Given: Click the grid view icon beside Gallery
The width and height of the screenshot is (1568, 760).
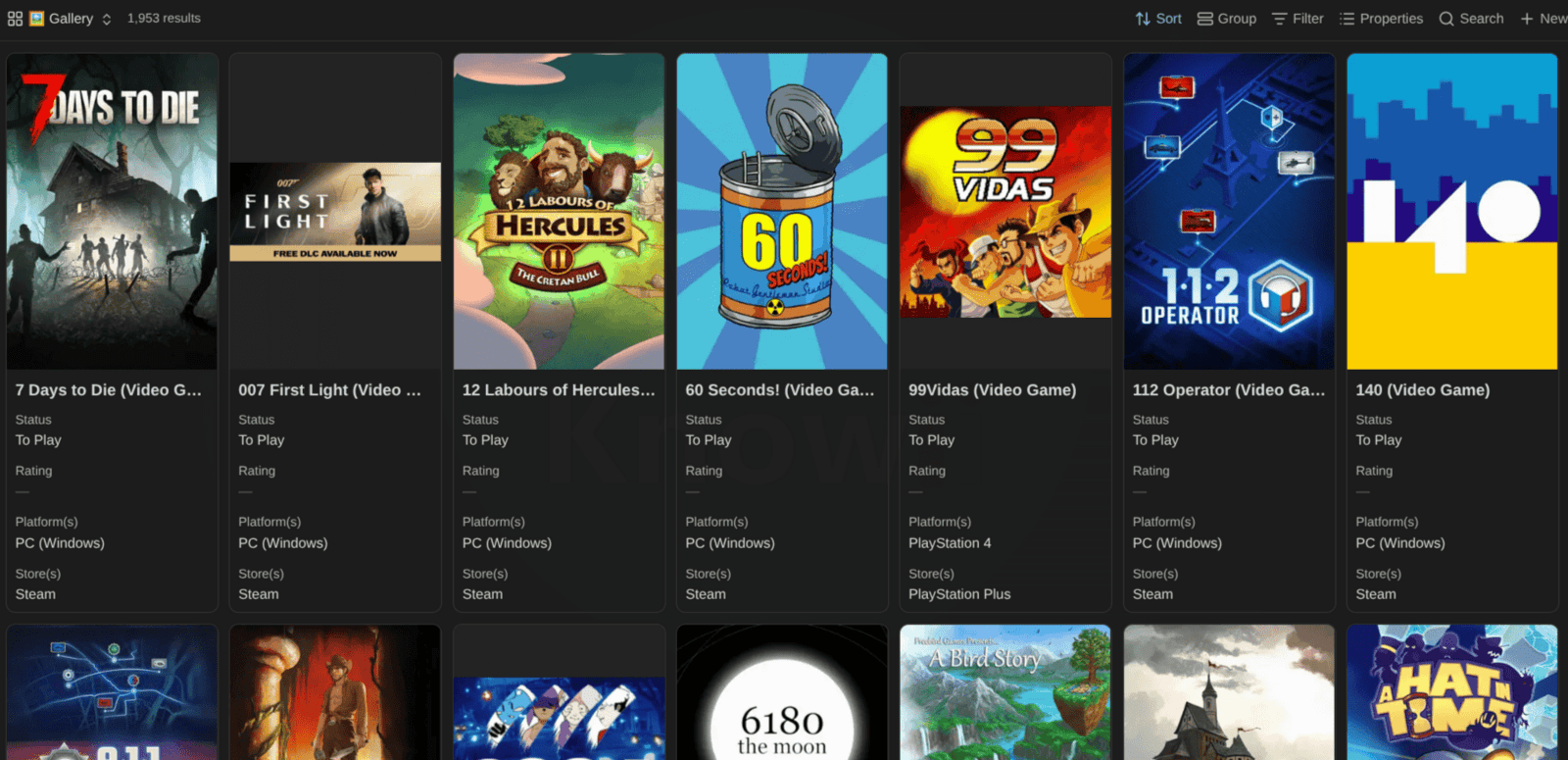Looking at the screenshot, I should [15, 19].
